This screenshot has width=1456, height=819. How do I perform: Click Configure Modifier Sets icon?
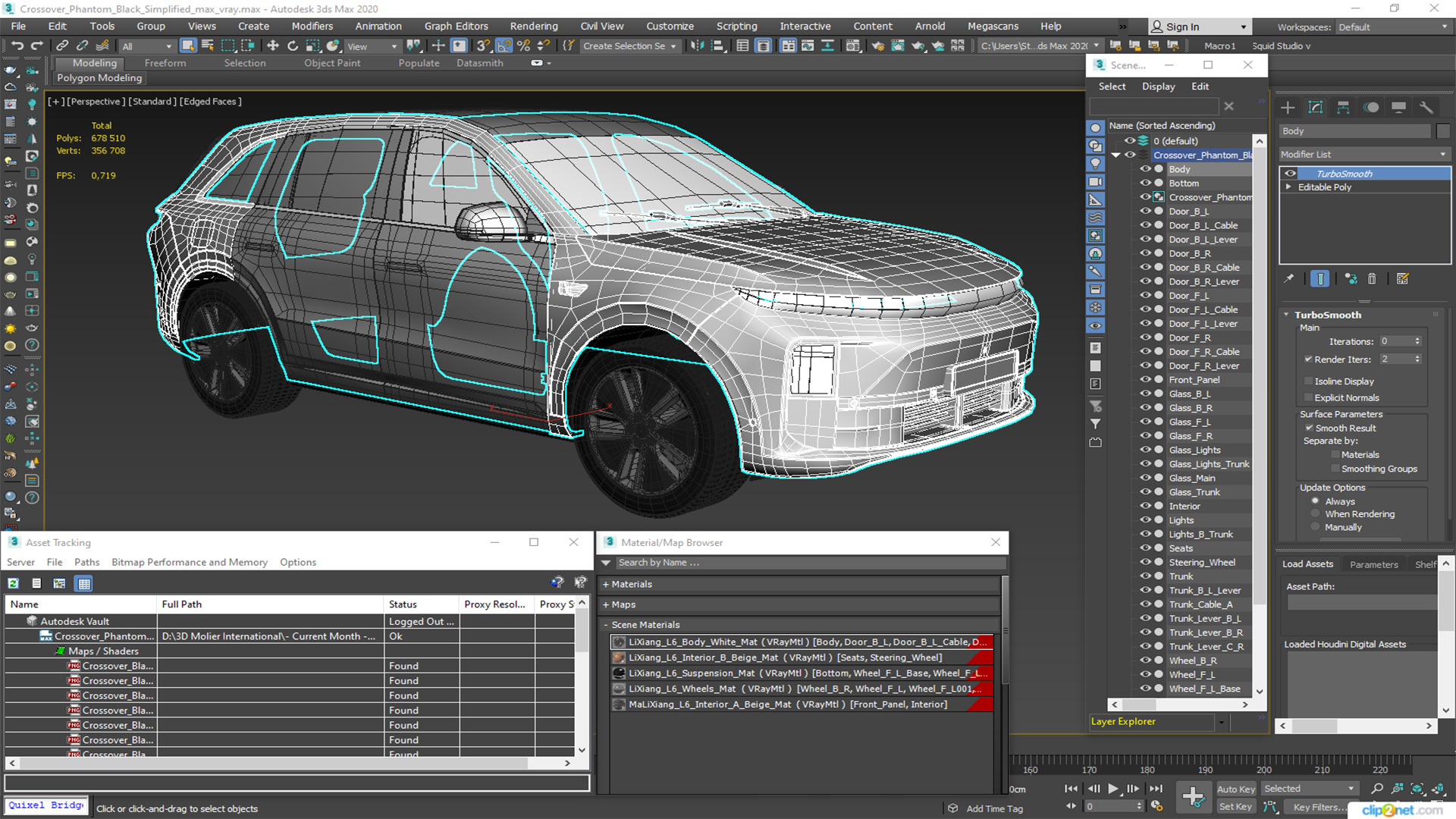click(x=1403, y=279)
